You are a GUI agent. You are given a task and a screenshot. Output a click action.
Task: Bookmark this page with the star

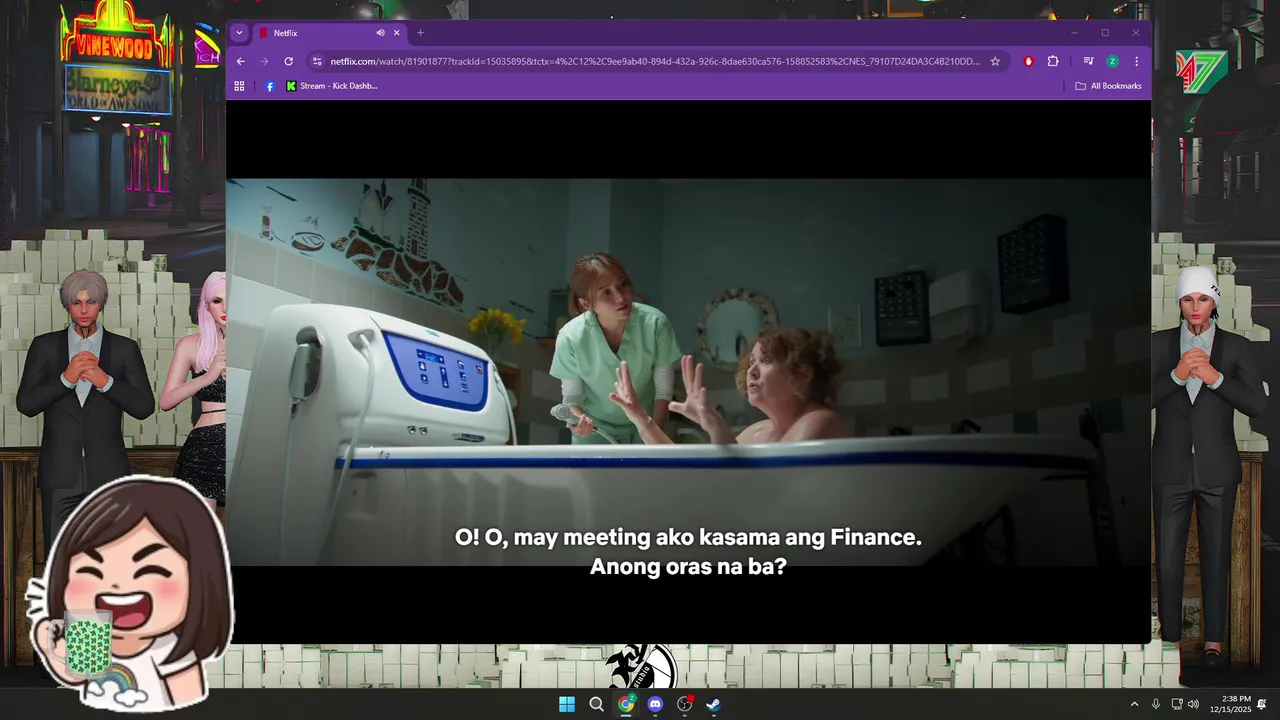click(x=995, y=61)
